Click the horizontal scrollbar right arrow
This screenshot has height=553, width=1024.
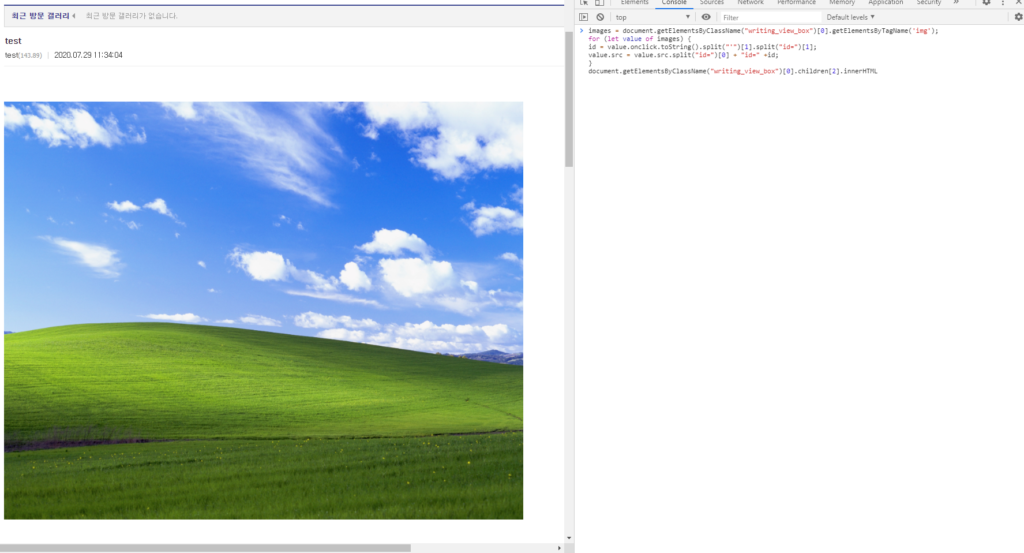[559, 548]
